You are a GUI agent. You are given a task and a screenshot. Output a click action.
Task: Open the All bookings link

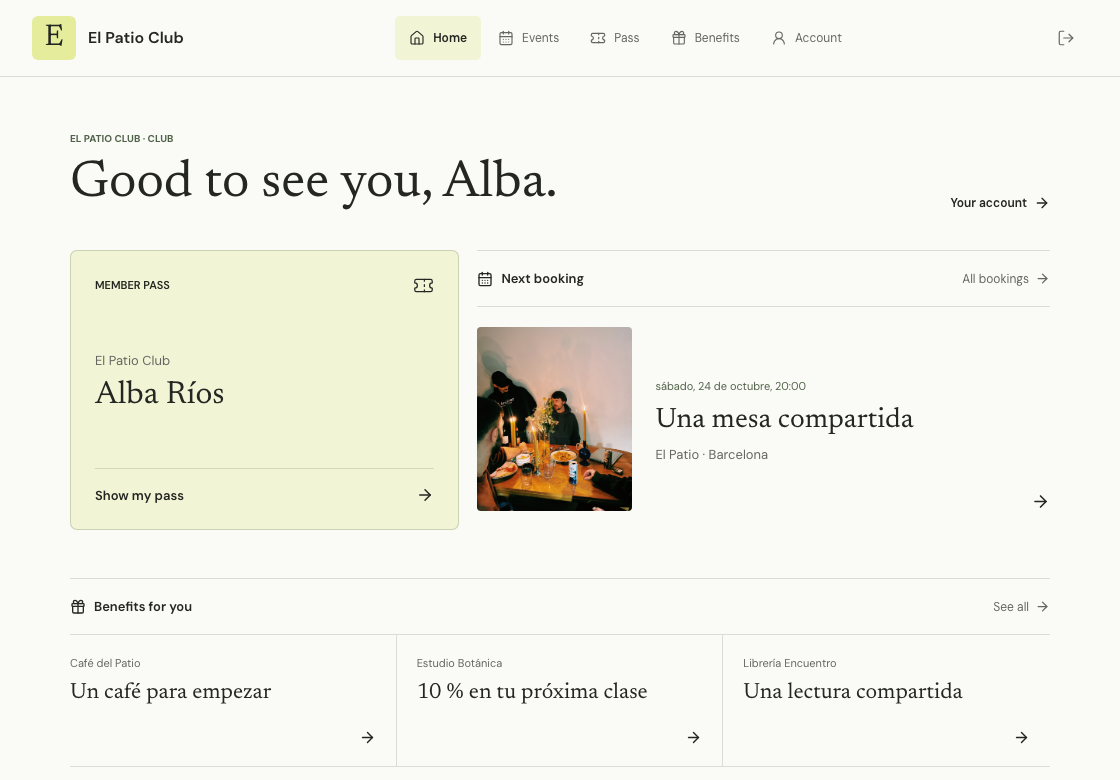click(x=1005, y=279)
